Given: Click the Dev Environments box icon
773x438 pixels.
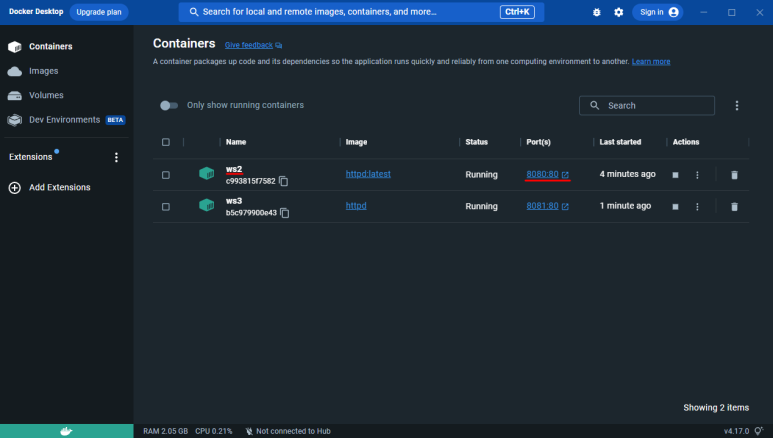Looking at the screenshot, I should tap(15, 120).
